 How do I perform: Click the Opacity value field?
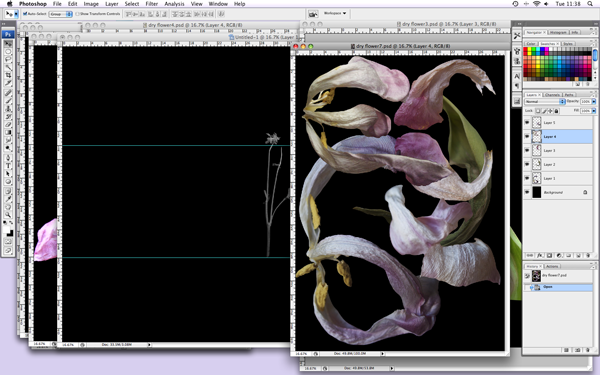click(x=585, y=101)
